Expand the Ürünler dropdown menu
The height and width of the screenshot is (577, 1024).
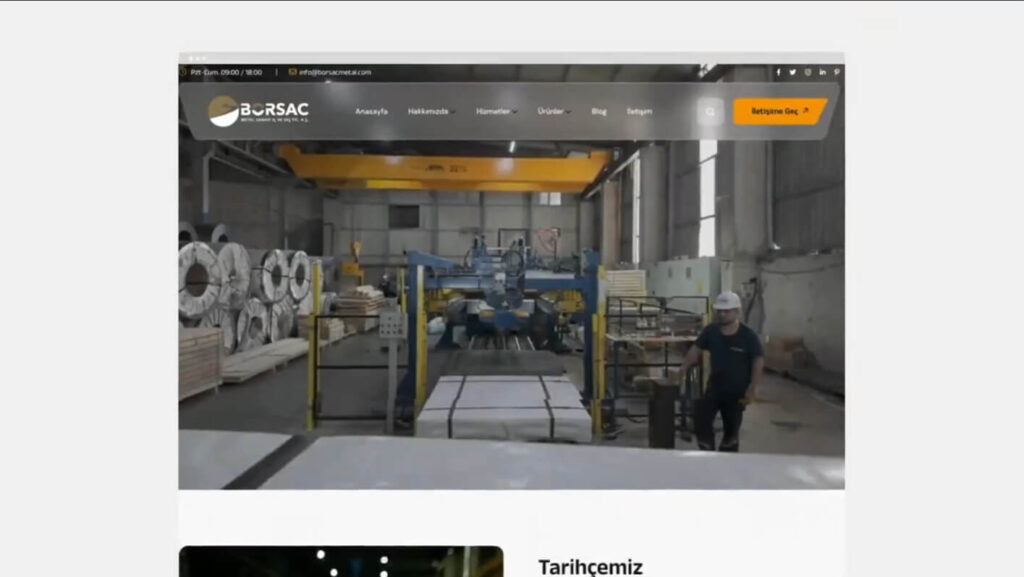(554, 112)
